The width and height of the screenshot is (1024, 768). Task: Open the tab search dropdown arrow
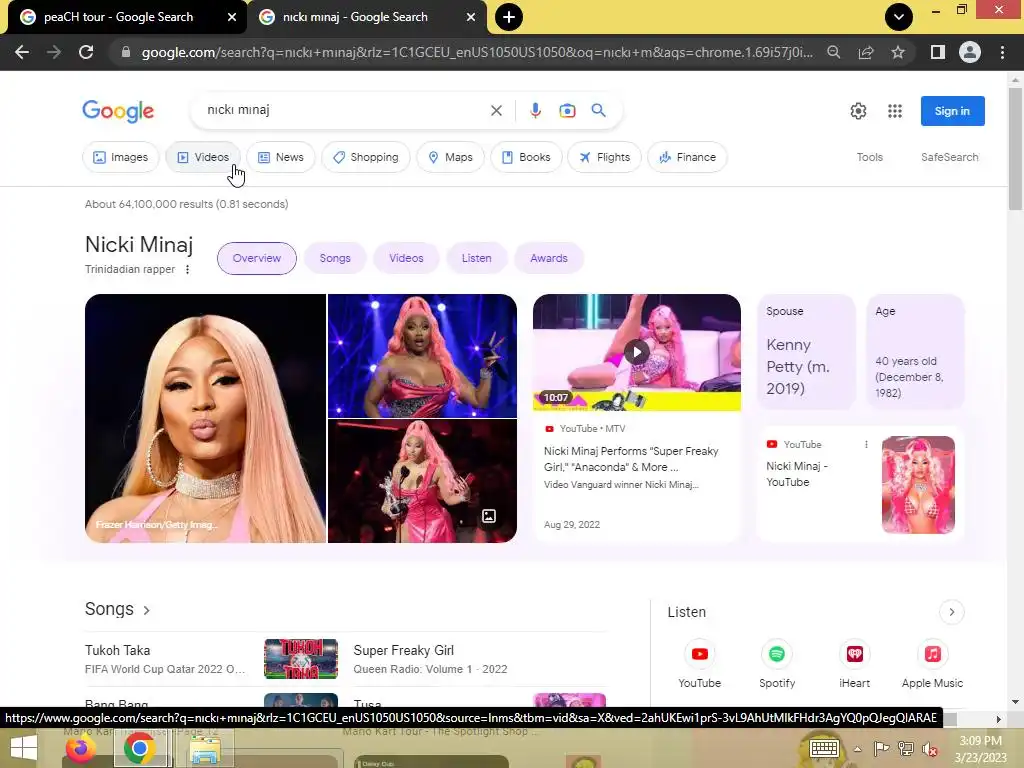(899, 17)
